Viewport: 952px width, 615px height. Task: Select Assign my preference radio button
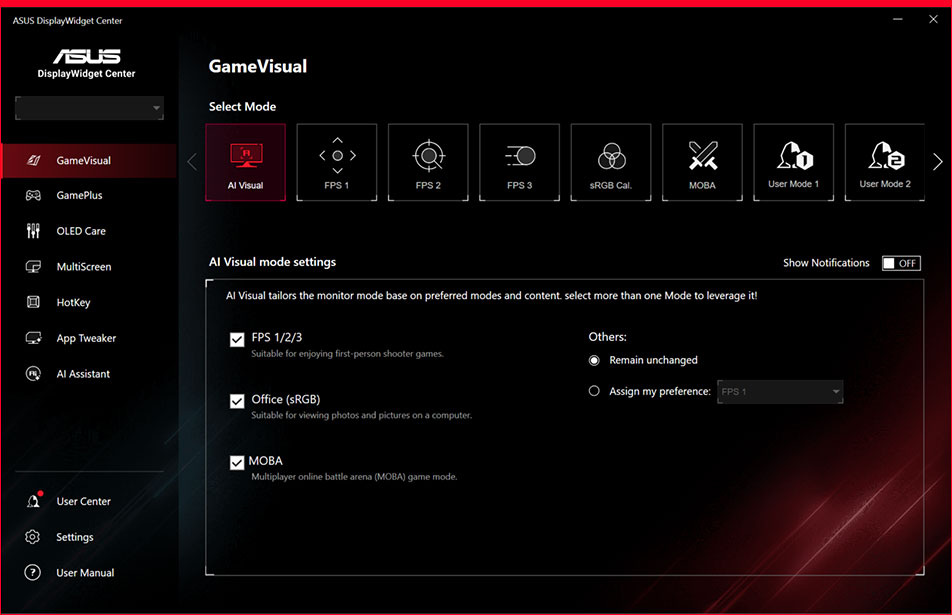(x=594, y=391)
